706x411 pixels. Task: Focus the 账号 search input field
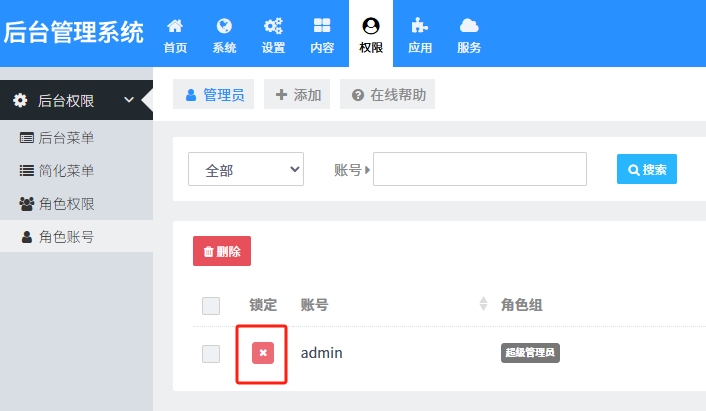point(479,170)
